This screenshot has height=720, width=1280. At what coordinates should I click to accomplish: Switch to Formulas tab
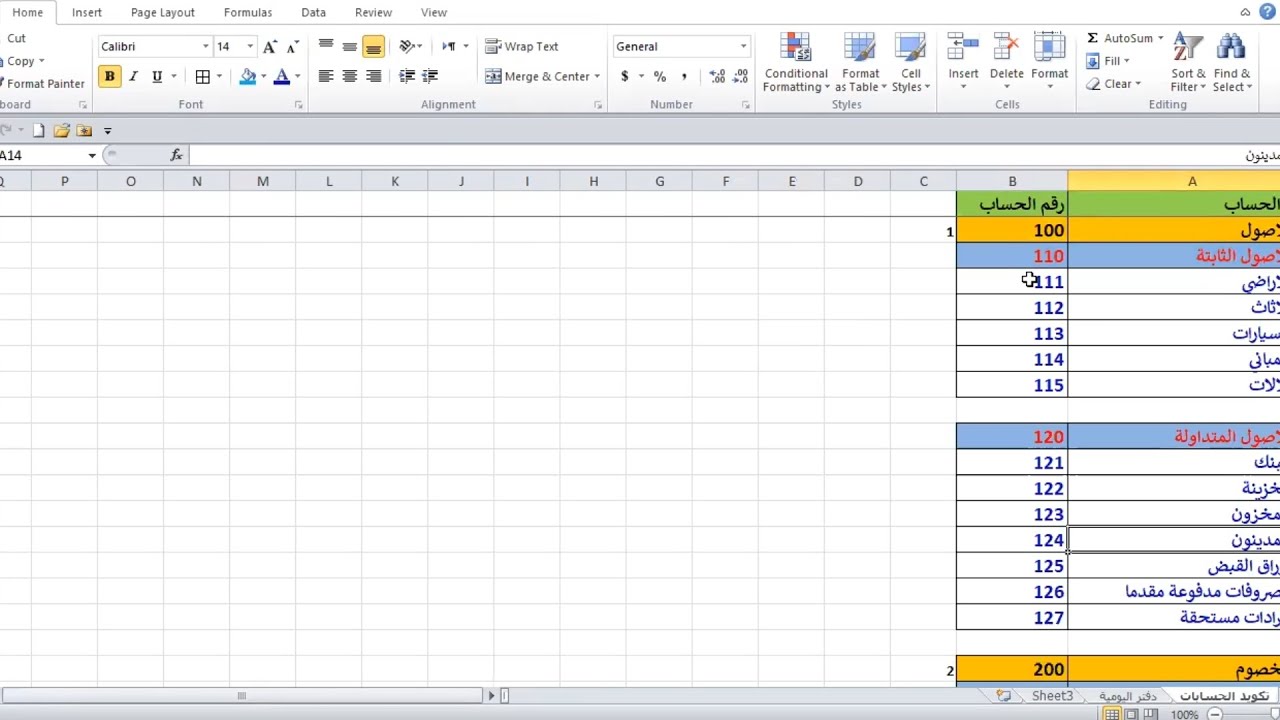click(x=248, y=12)
